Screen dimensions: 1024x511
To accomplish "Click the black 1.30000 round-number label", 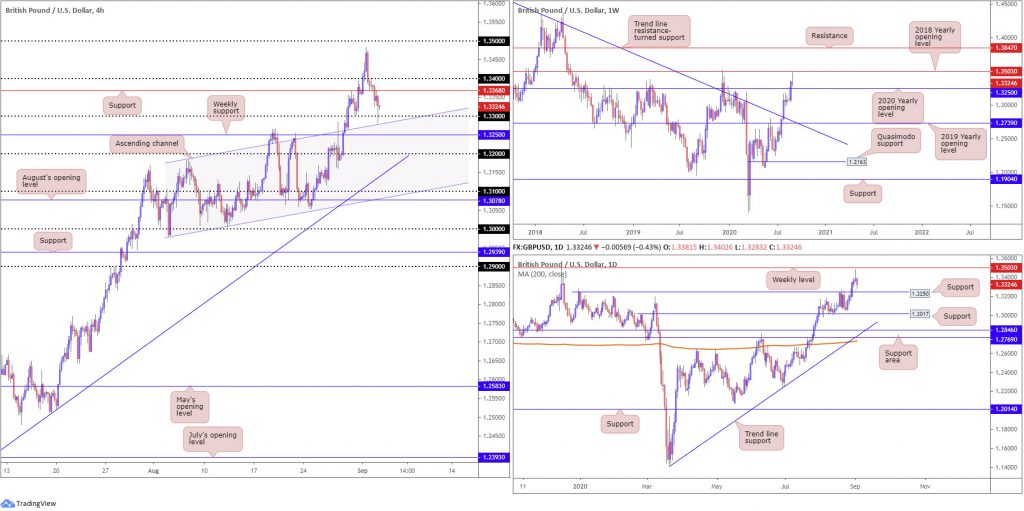I will pos(492,229).
